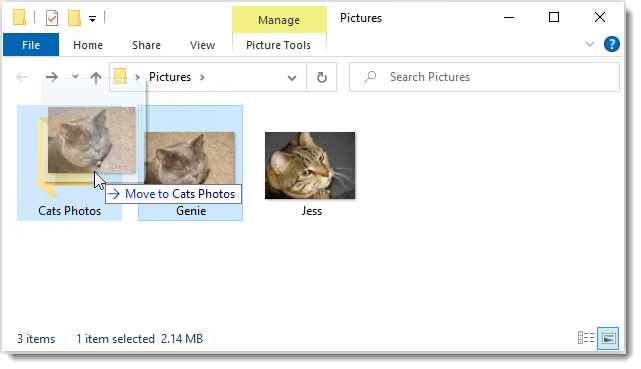Click the Search Pictures field
This screenshot has height=369, width=641.
(x=484, y=77)
